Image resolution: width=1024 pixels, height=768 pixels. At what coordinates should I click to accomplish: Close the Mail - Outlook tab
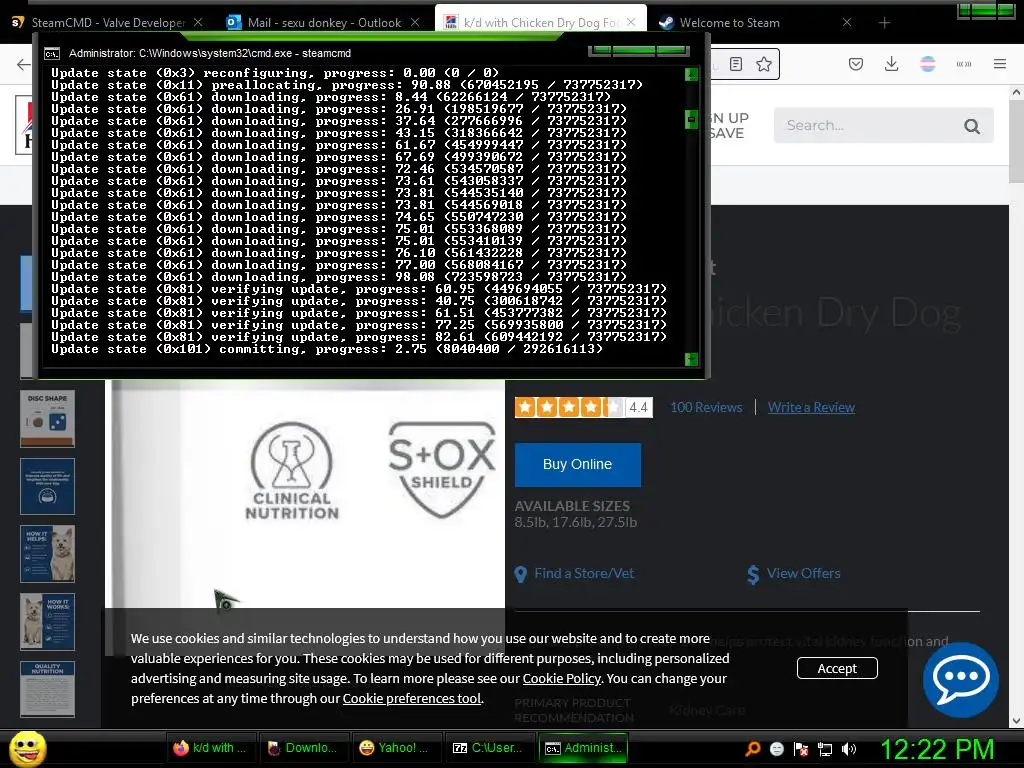(415, 22)
